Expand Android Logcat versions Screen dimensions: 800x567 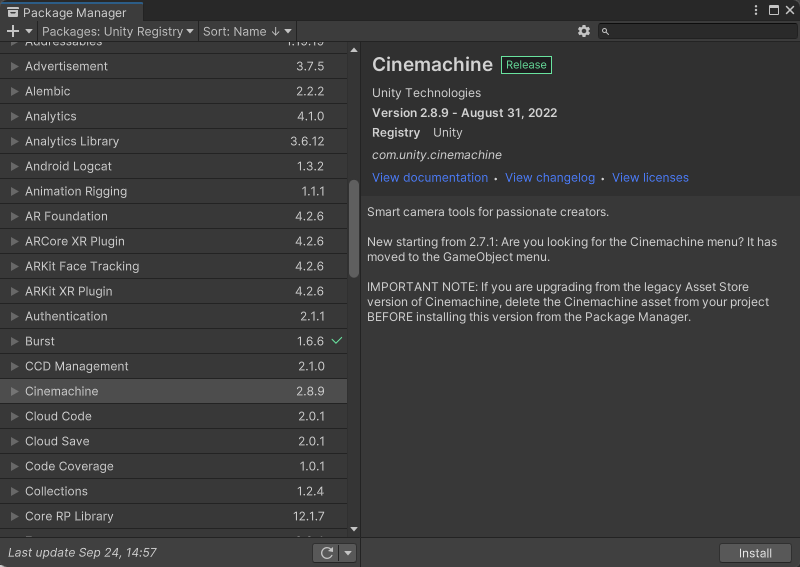click(x=14, y=166)
